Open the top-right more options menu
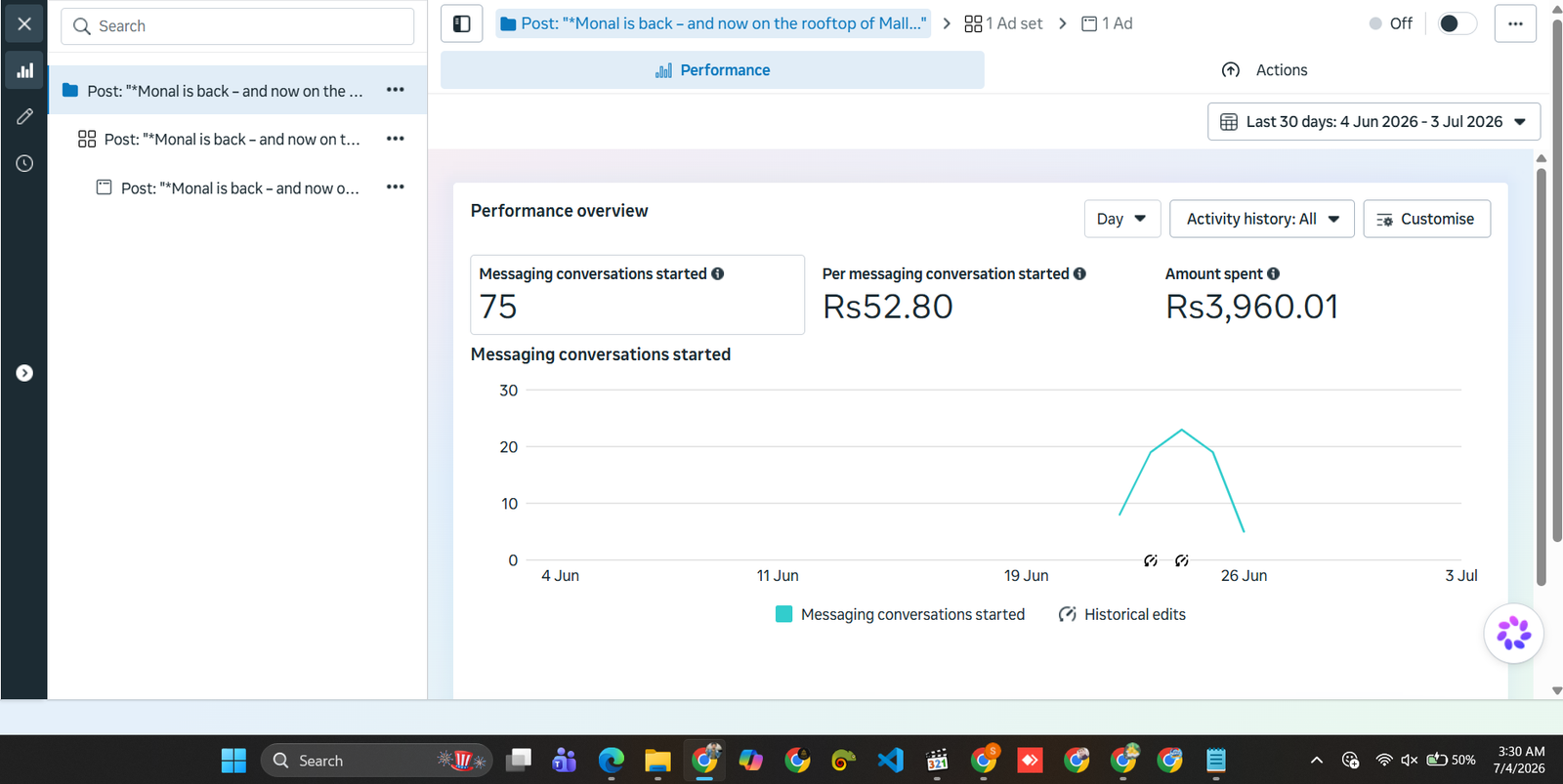The image size is (1563, 784). [1515, 23]
